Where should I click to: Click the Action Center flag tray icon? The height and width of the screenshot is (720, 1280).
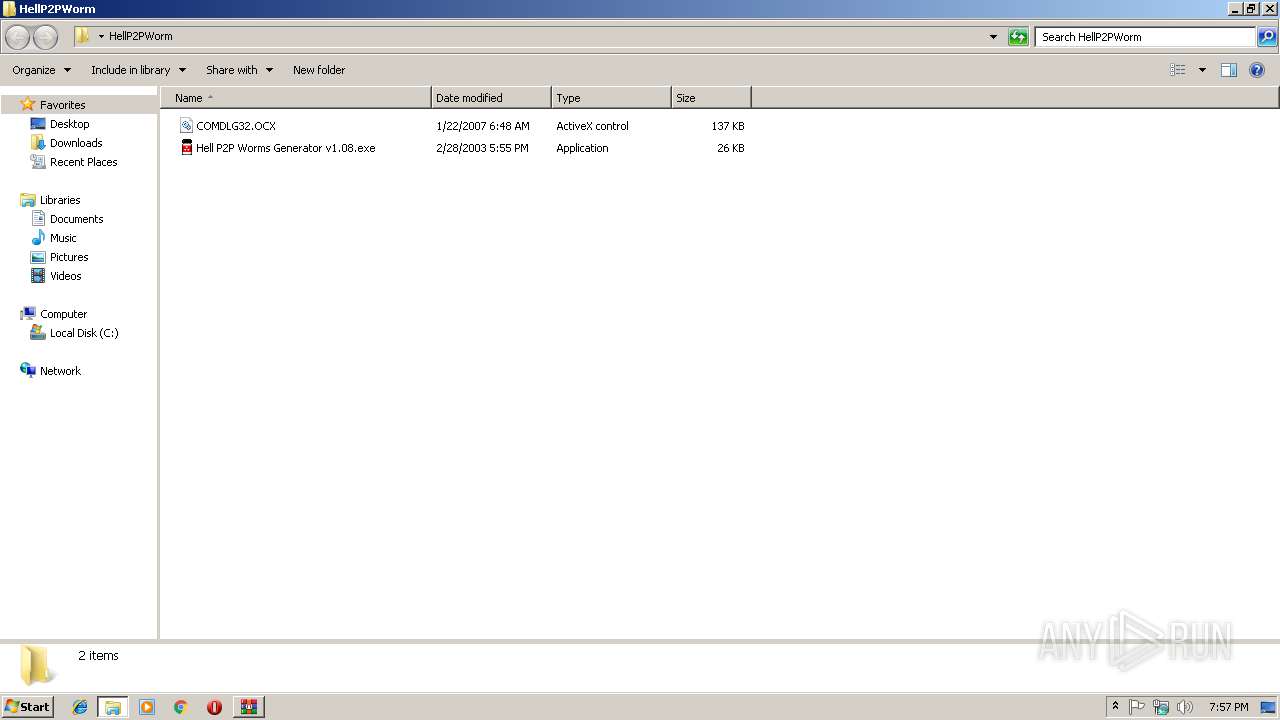point(1137,707)
